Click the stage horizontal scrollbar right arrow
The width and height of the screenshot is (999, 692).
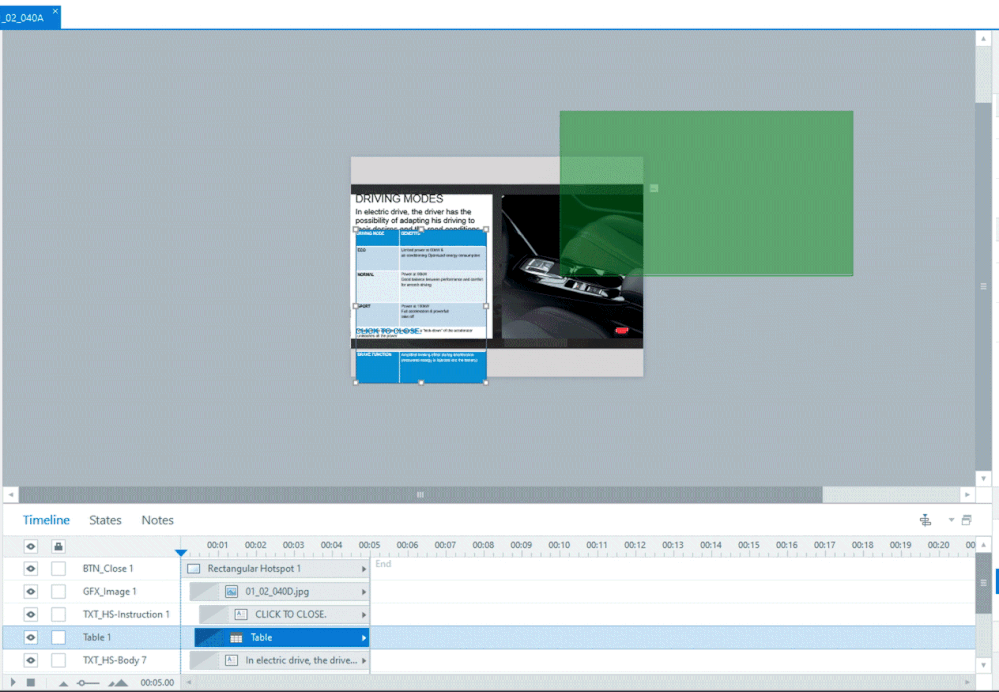967,494
